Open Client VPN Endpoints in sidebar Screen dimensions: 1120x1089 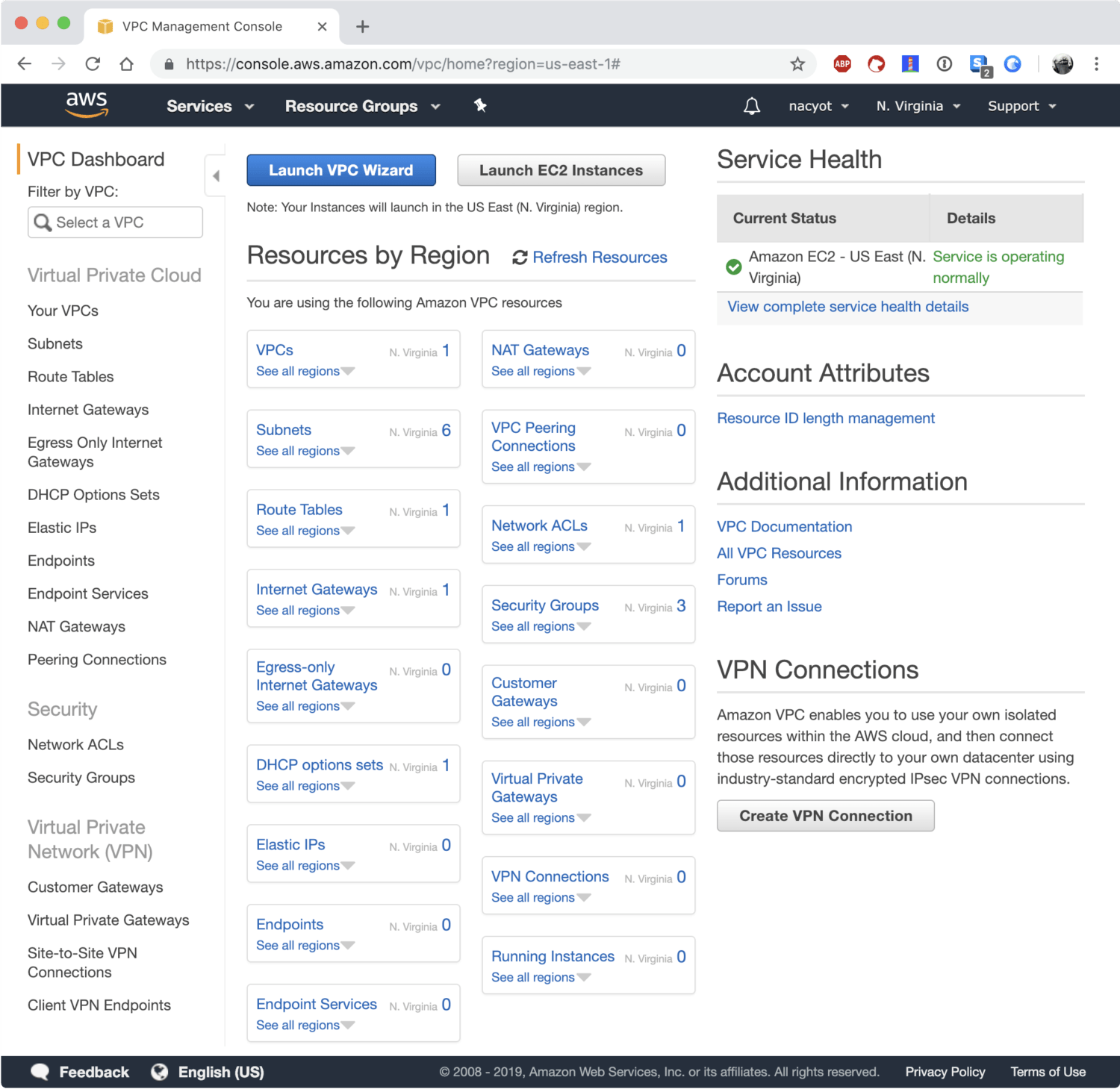tap(99, 1005)
